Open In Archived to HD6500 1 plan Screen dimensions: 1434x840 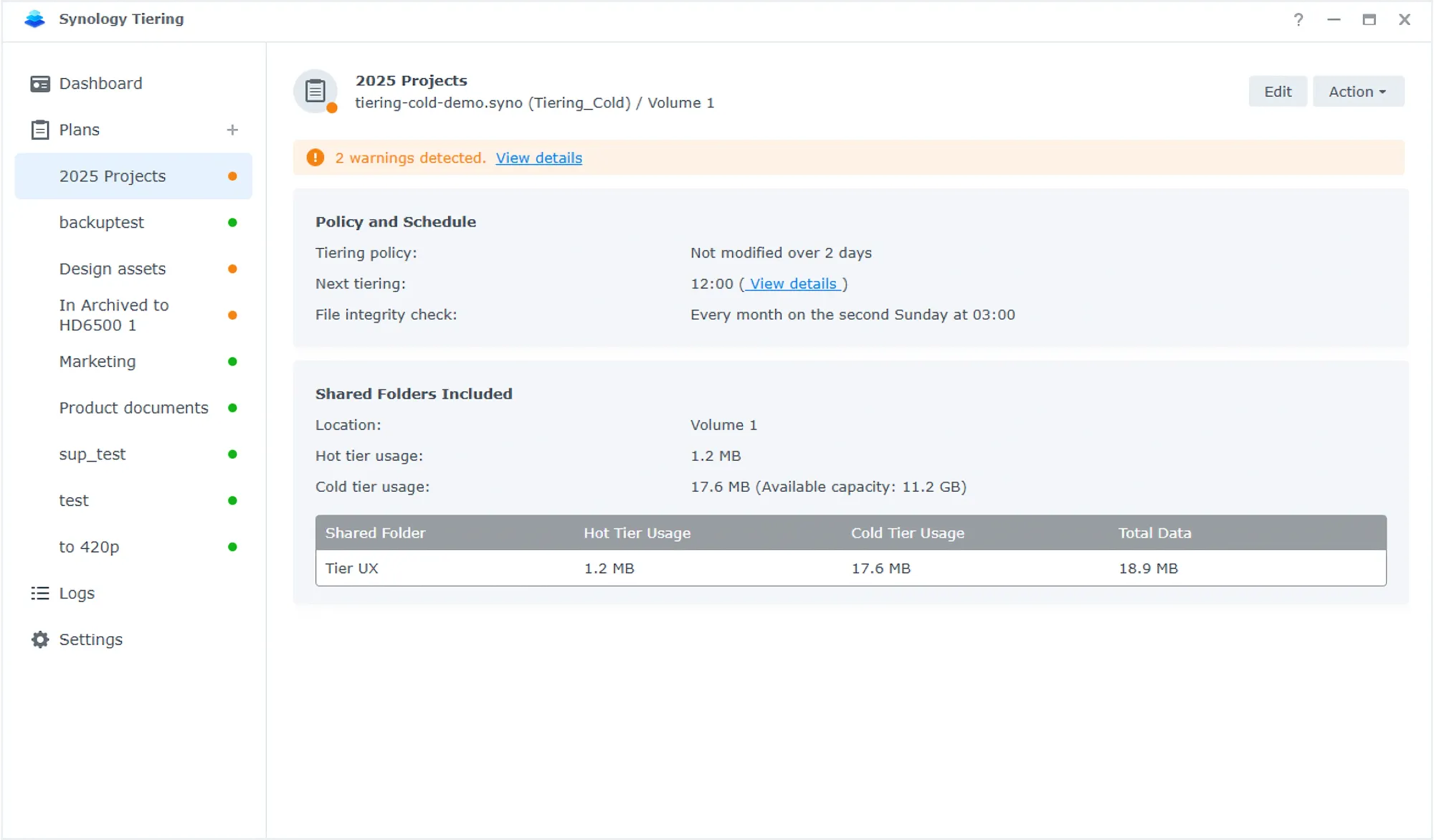click(114, 315)
